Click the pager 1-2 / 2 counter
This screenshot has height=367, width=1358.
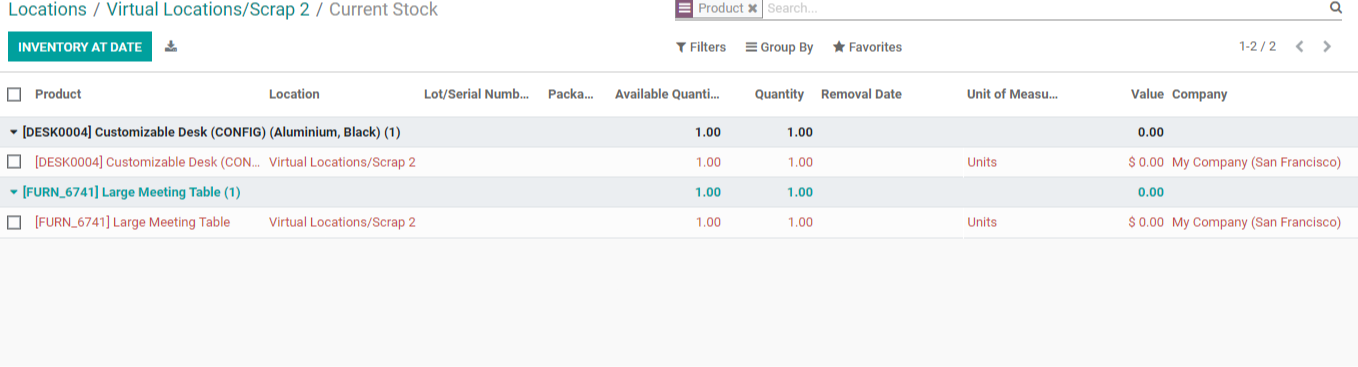pyautogui.click(x=1257, y=47)
